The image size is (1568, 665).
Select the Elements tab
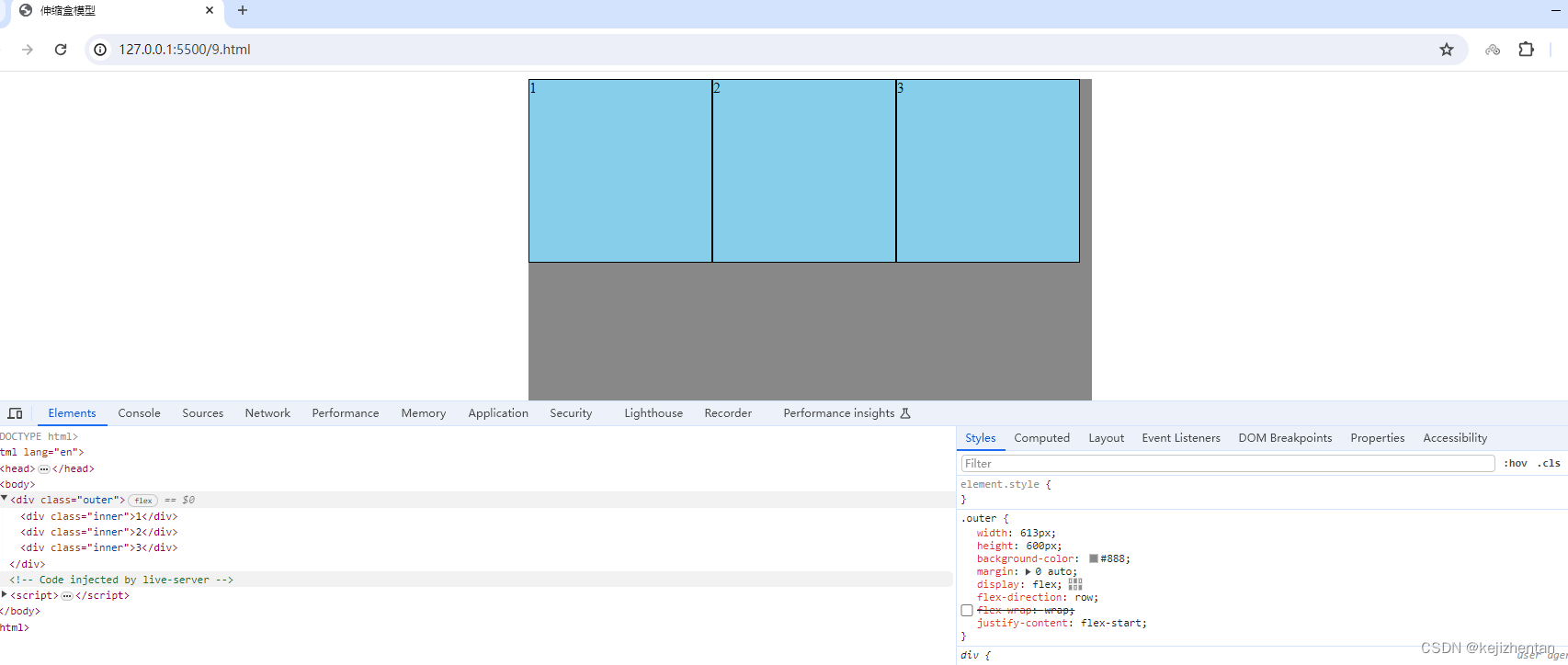[72, 413]
